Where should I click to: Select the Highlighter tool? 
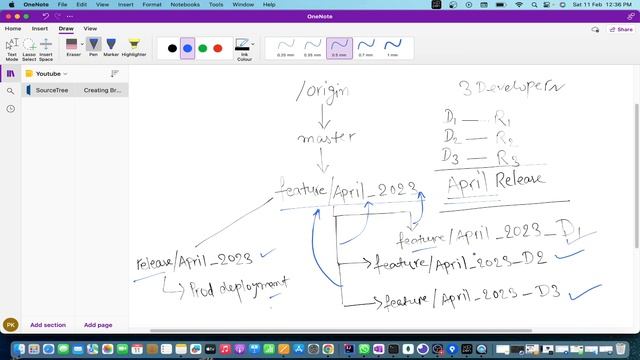tap(134, 47)
